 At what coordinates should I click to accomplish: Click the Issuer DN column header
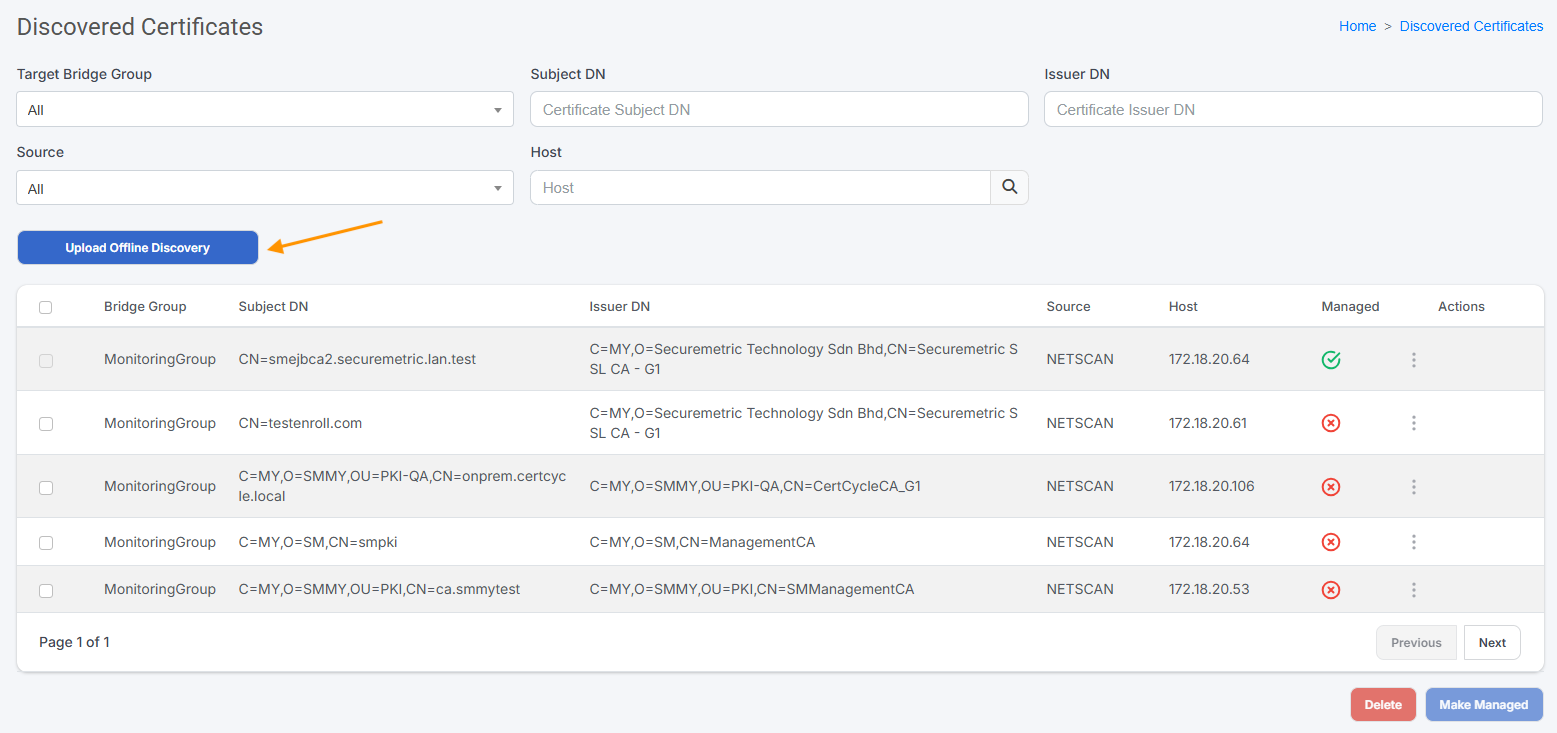[x=620, y=307]
